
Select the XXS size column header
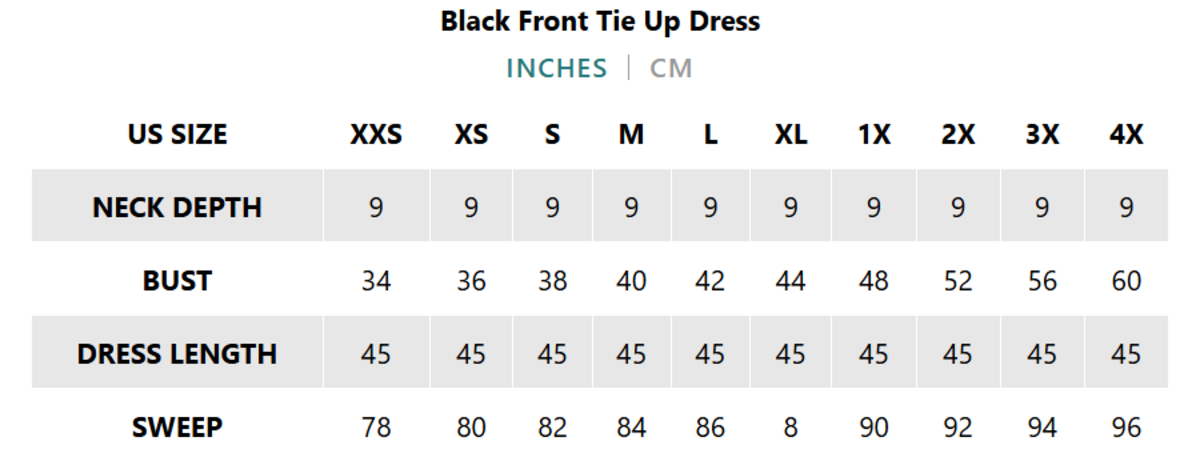click(375, 134)
